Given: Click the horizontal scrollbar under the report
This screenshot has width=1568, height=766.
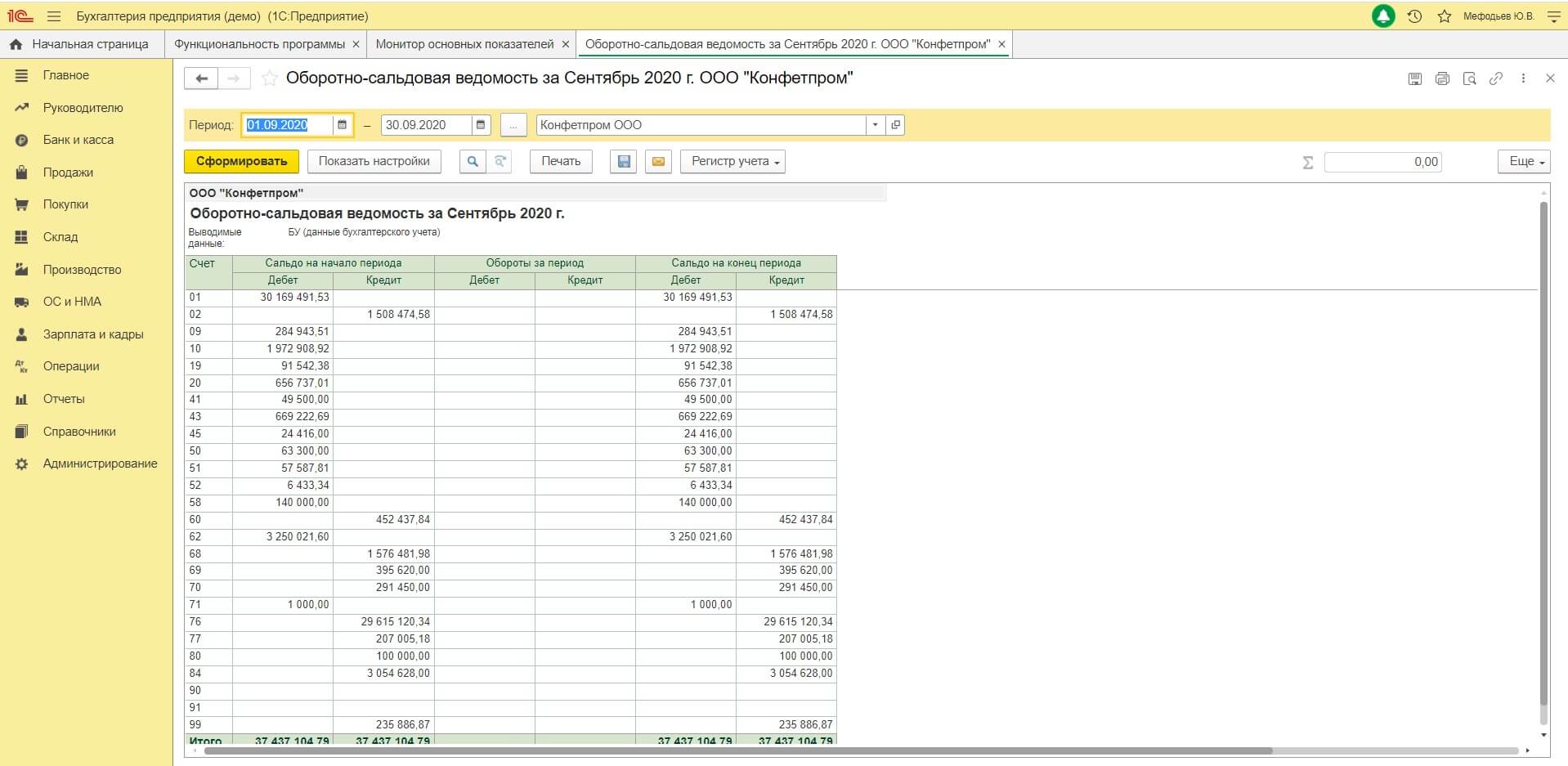Looking at the screenshot, I should pos(736,750).
